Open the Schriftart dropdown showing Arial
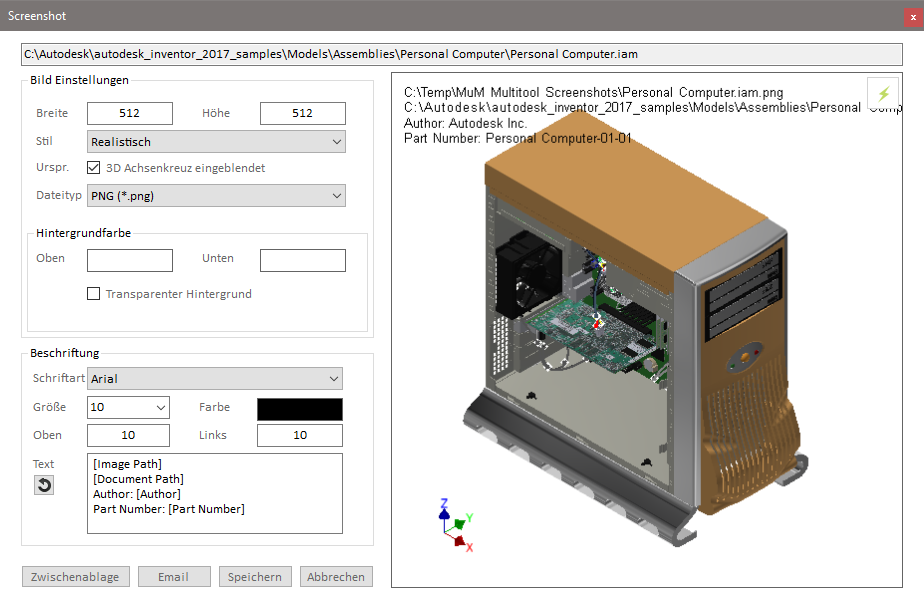The image size is (924, 614). [x=214, y=378]
